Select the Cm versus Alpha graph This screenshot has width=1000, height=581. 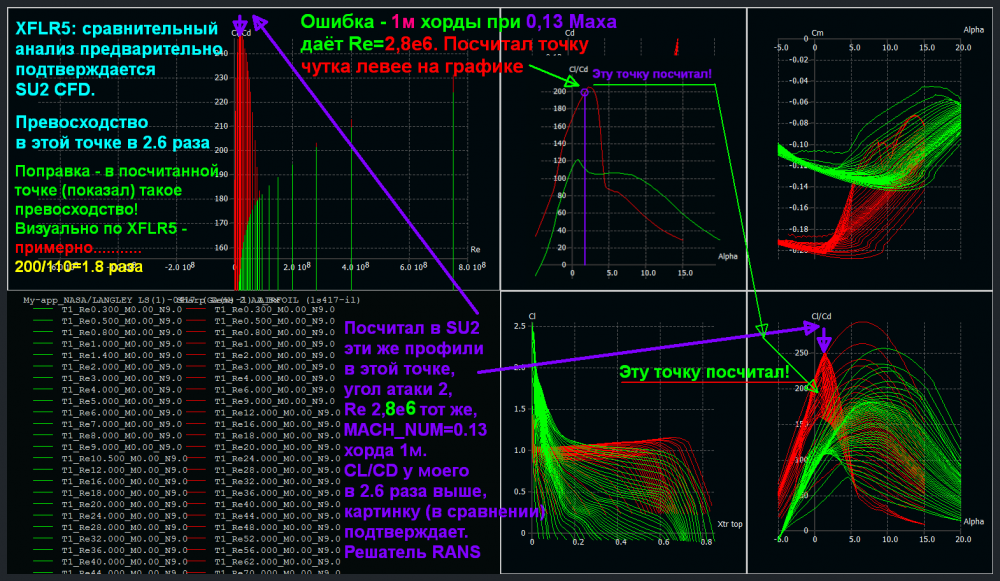(870, 149)
